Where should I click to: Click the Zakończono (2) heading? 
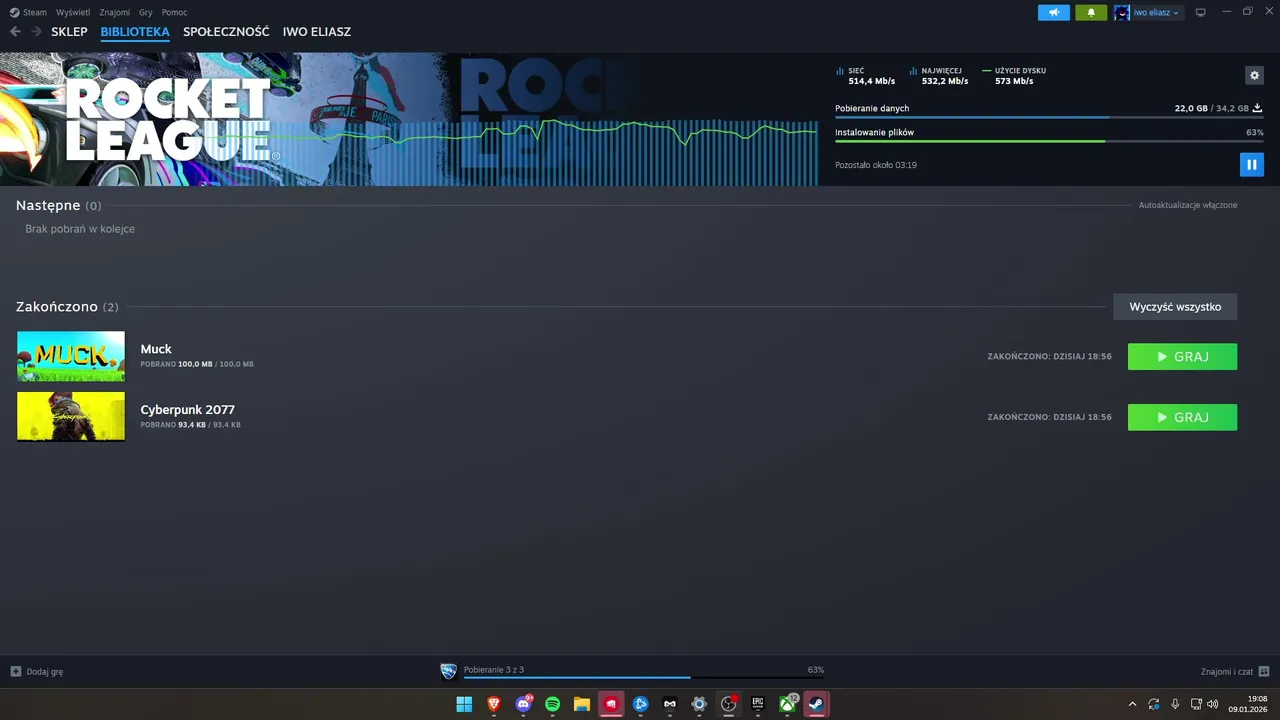click(x=67, y=307)
